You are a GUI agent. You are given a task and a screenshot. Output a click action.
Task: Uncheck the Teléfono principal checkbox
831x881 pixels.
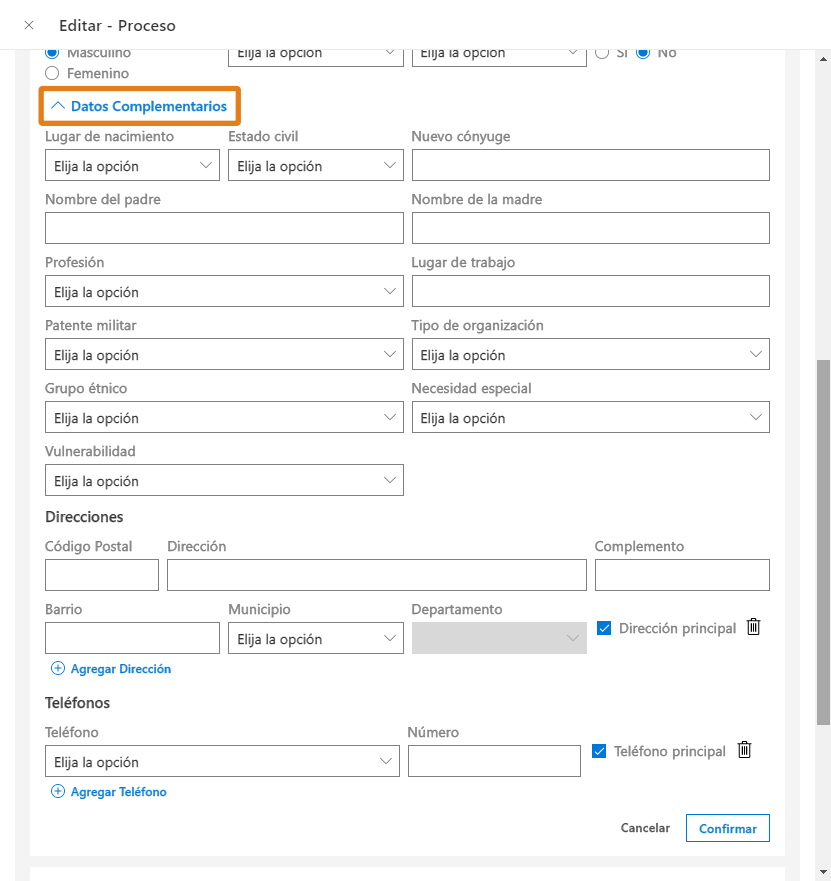click(599, 751)
